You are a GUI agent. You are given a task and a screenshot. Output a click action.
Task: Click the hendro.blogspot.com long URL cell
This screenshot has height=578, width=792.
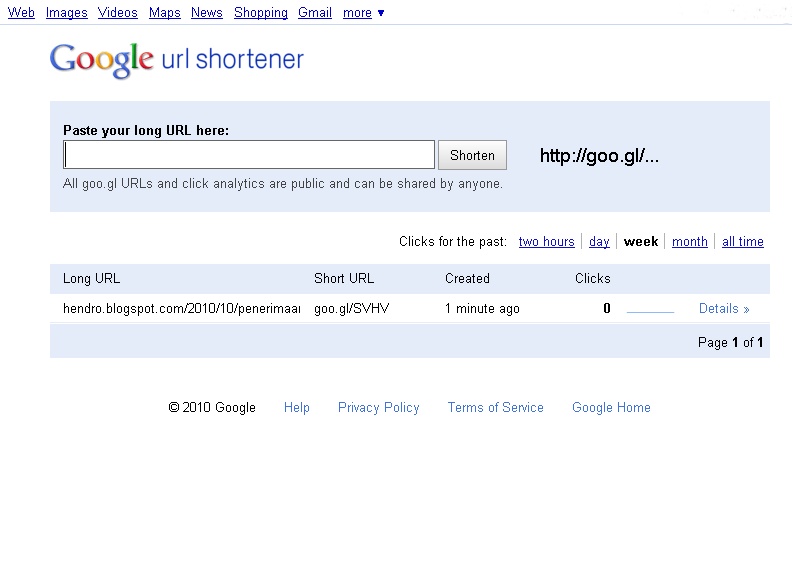pyautogui.click(x=182, y=309)
